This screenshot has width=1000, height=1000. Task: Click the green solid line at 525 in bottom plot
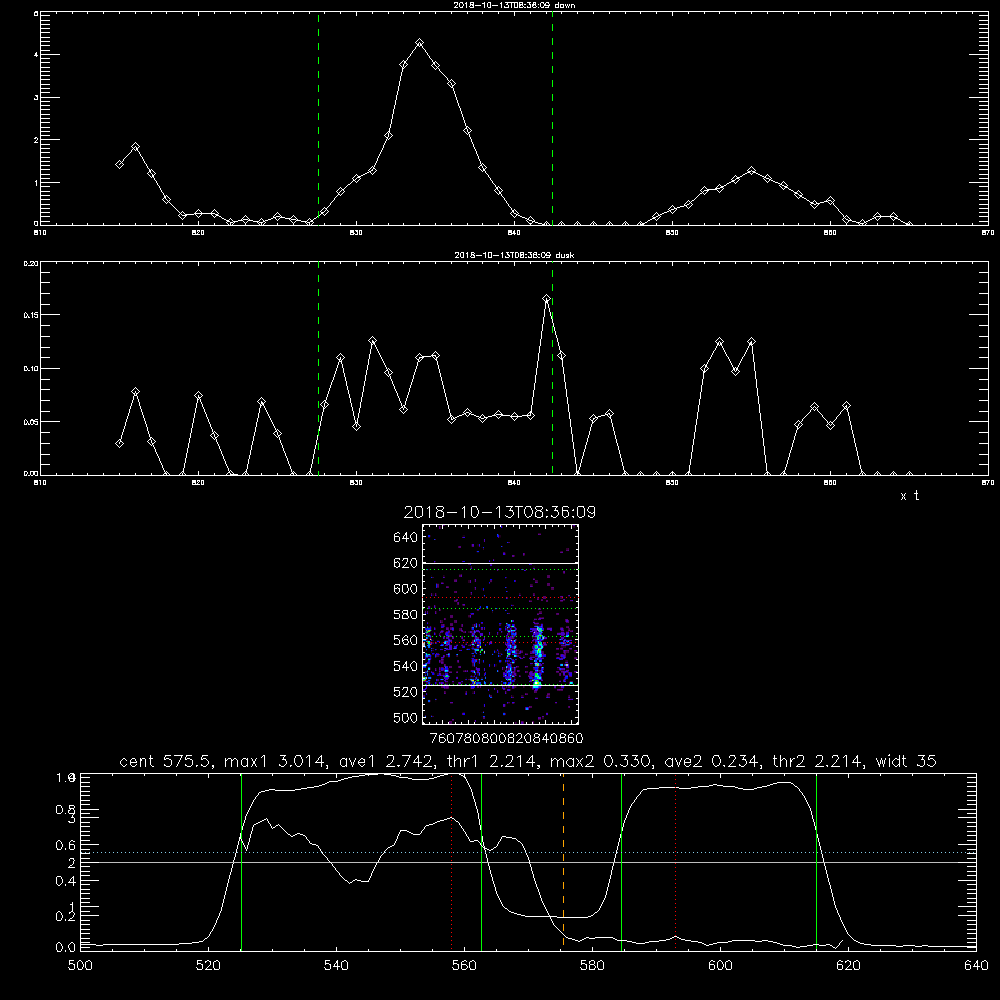click(241, 861)
